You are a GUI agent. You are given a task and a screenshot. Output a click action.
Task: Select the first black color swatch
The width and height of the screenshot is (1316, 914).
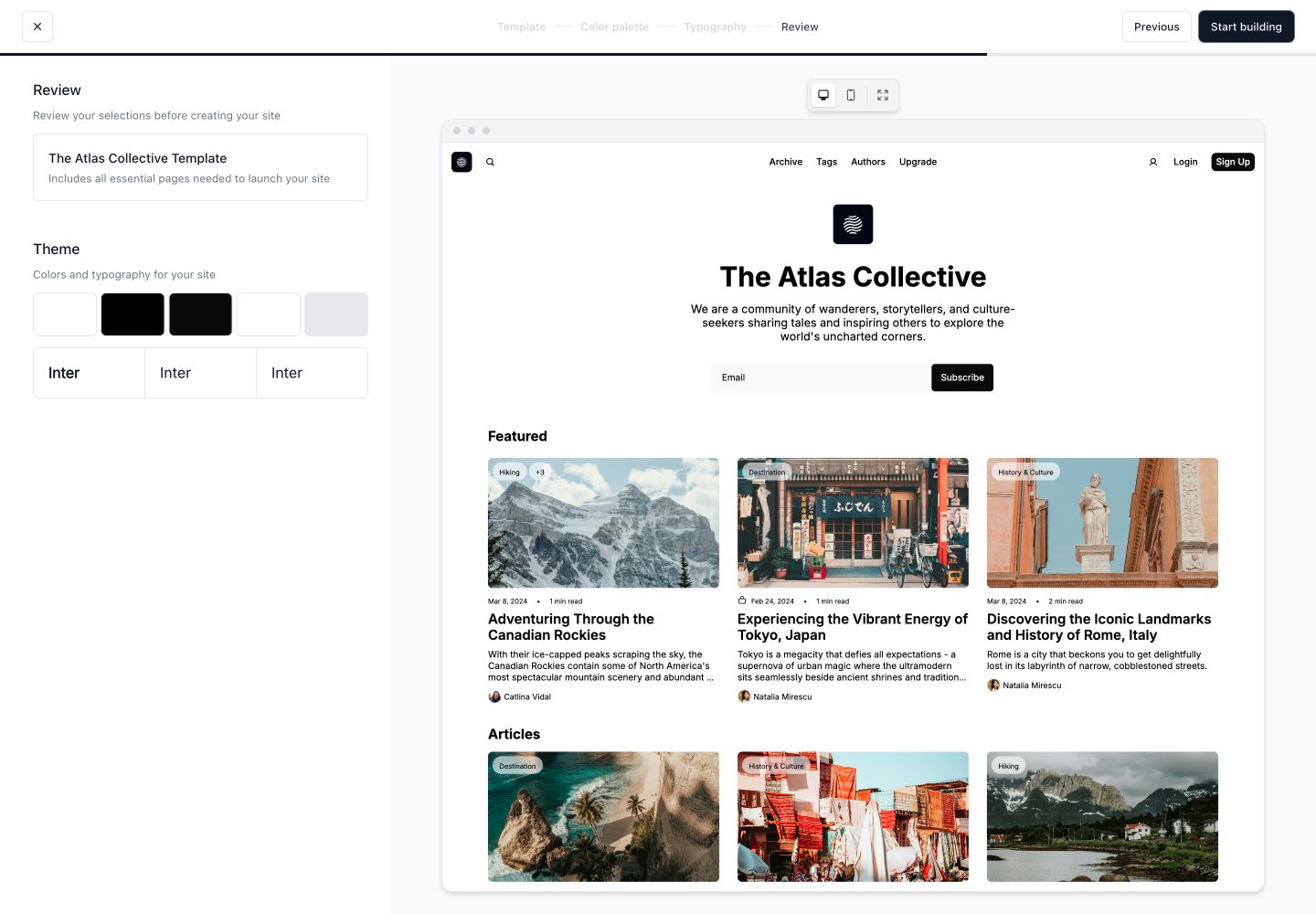pyautogui.click(x=133, y=314)
